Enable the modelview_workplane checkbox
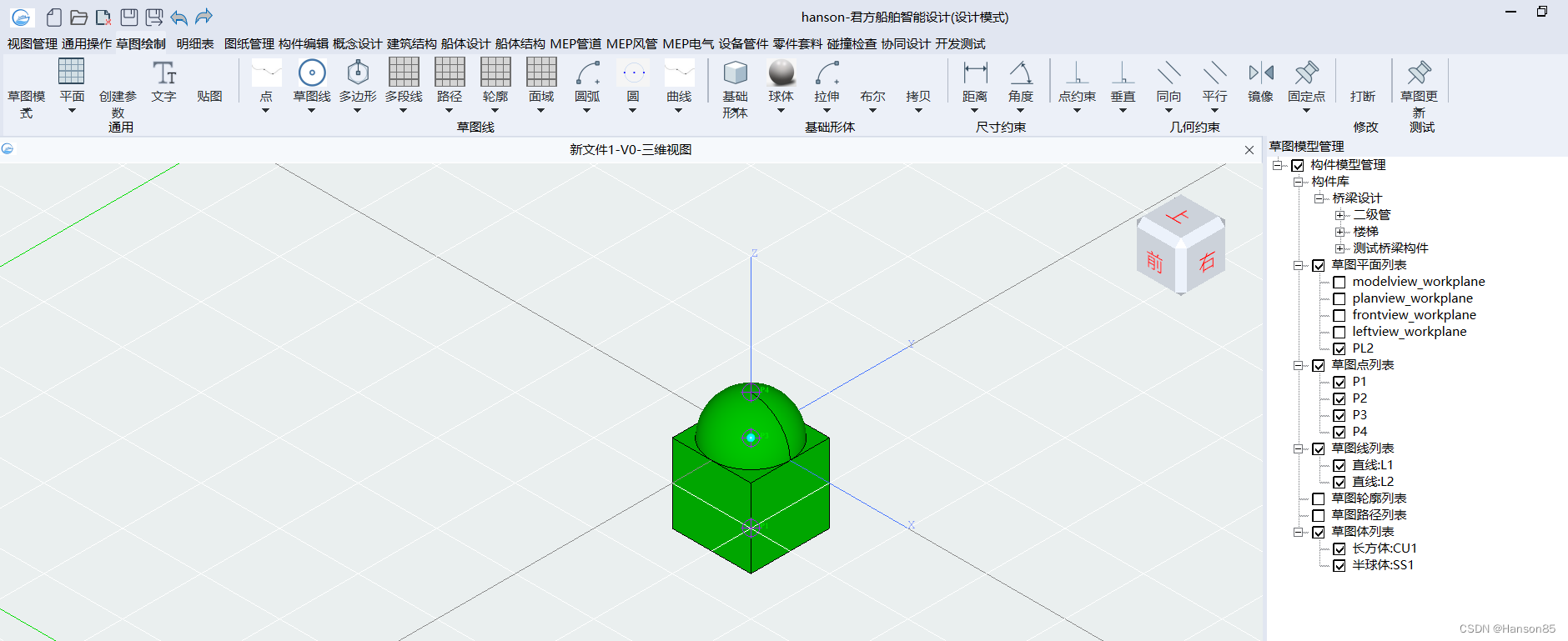This screenshot has width=1568, height=641. coord(1339,283)
